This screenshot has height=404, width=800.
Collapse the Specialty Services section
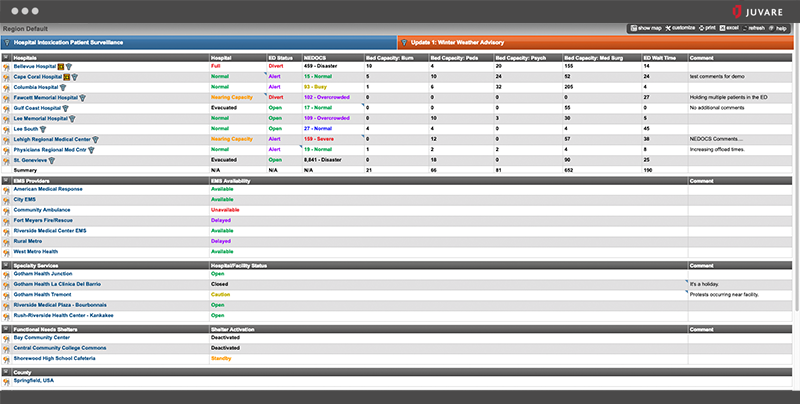pyautogui.click(x=6, y=265)
